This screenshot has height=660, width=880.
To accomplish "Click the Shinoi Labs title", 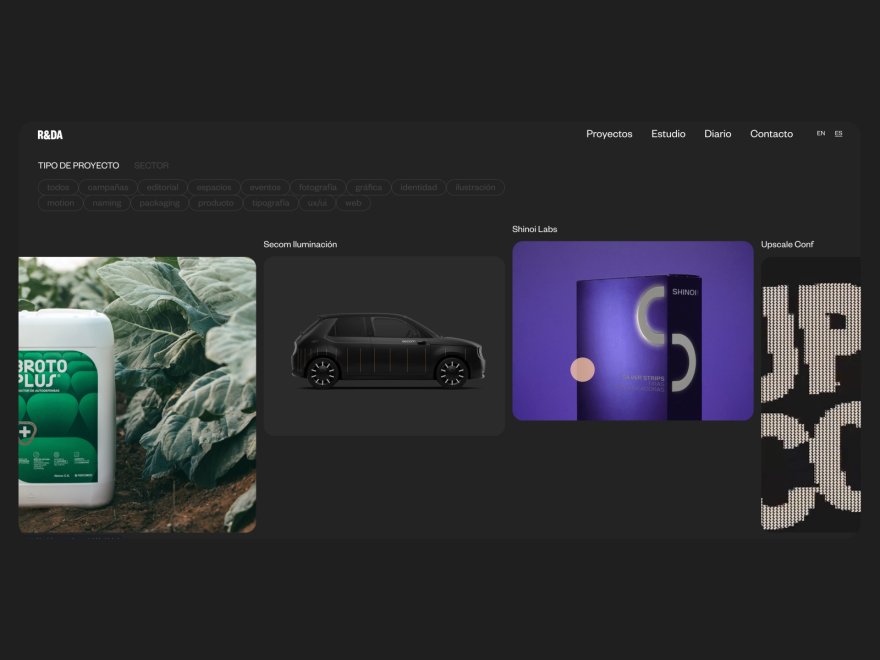I will pos(534,229).
